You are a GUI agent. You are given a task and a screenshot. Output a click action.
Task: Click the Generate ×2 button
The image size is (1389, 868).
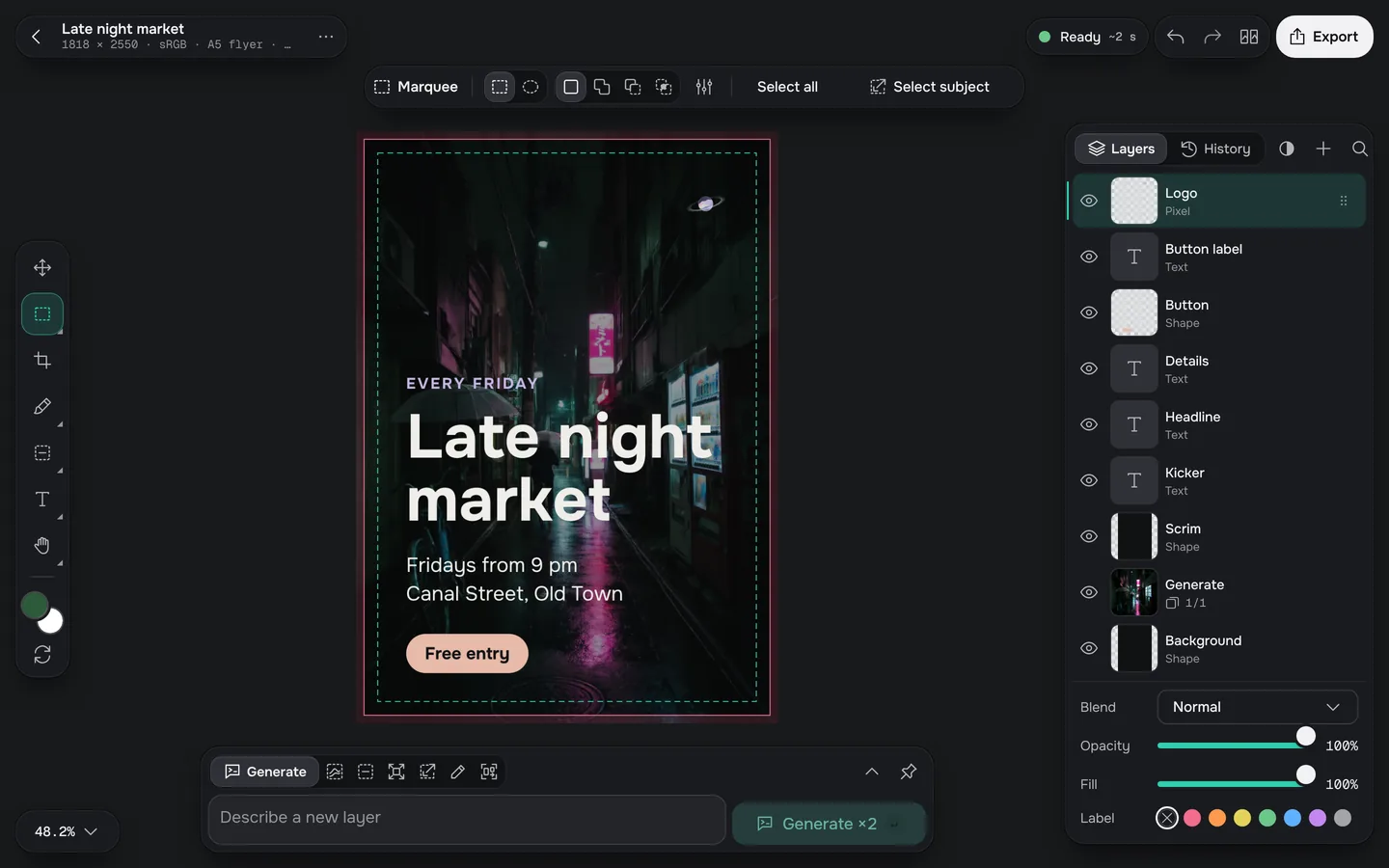click(x=829, y=824)
